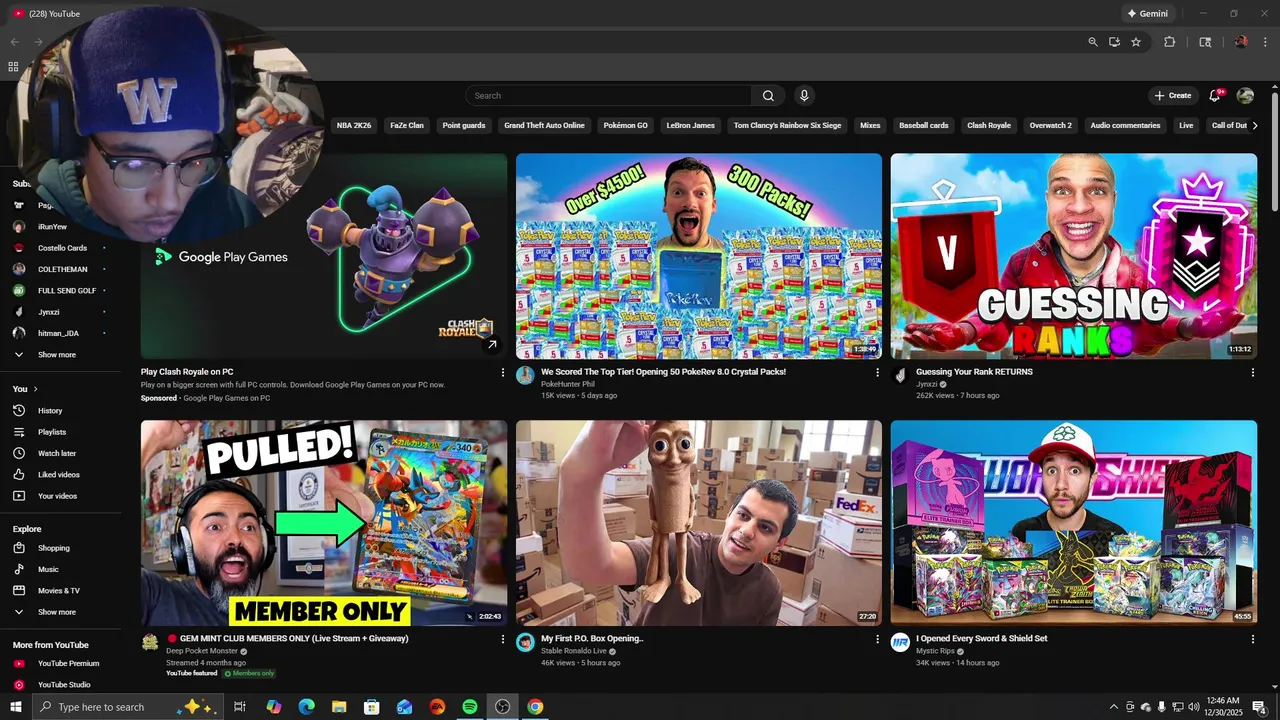The width and height of the screenshot is (1280, 720).
Task: Click the Create button
Action: 1173,96
